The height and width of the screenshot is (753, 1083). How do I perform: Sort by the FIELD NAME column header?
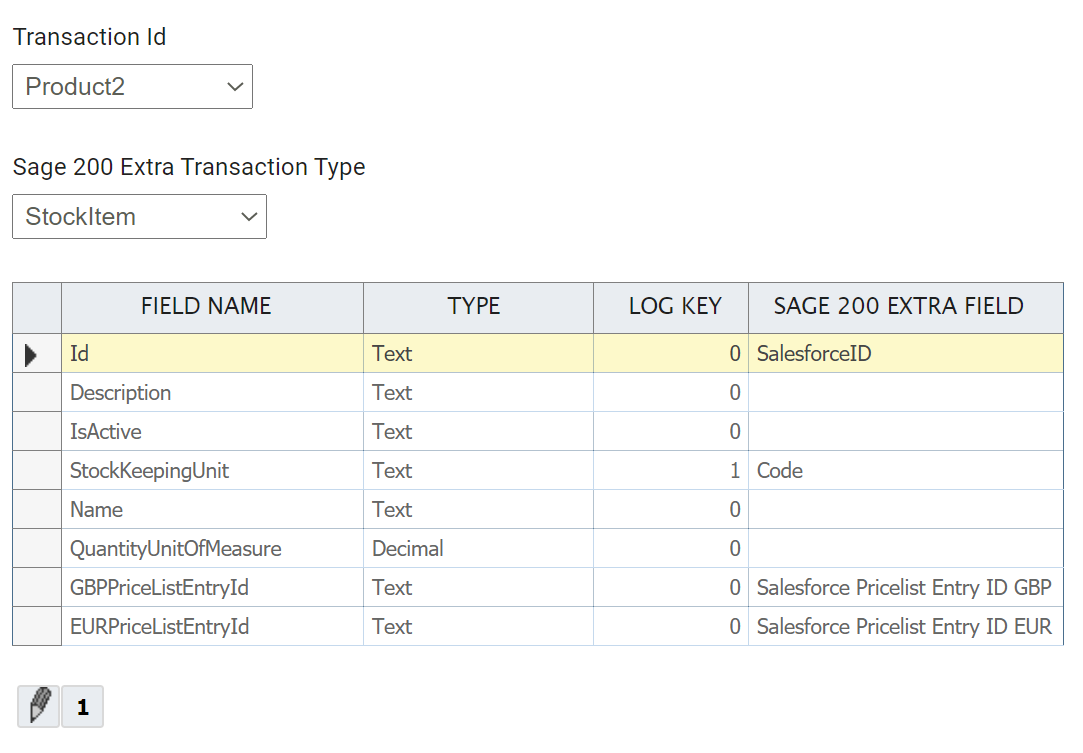point(213,306)
